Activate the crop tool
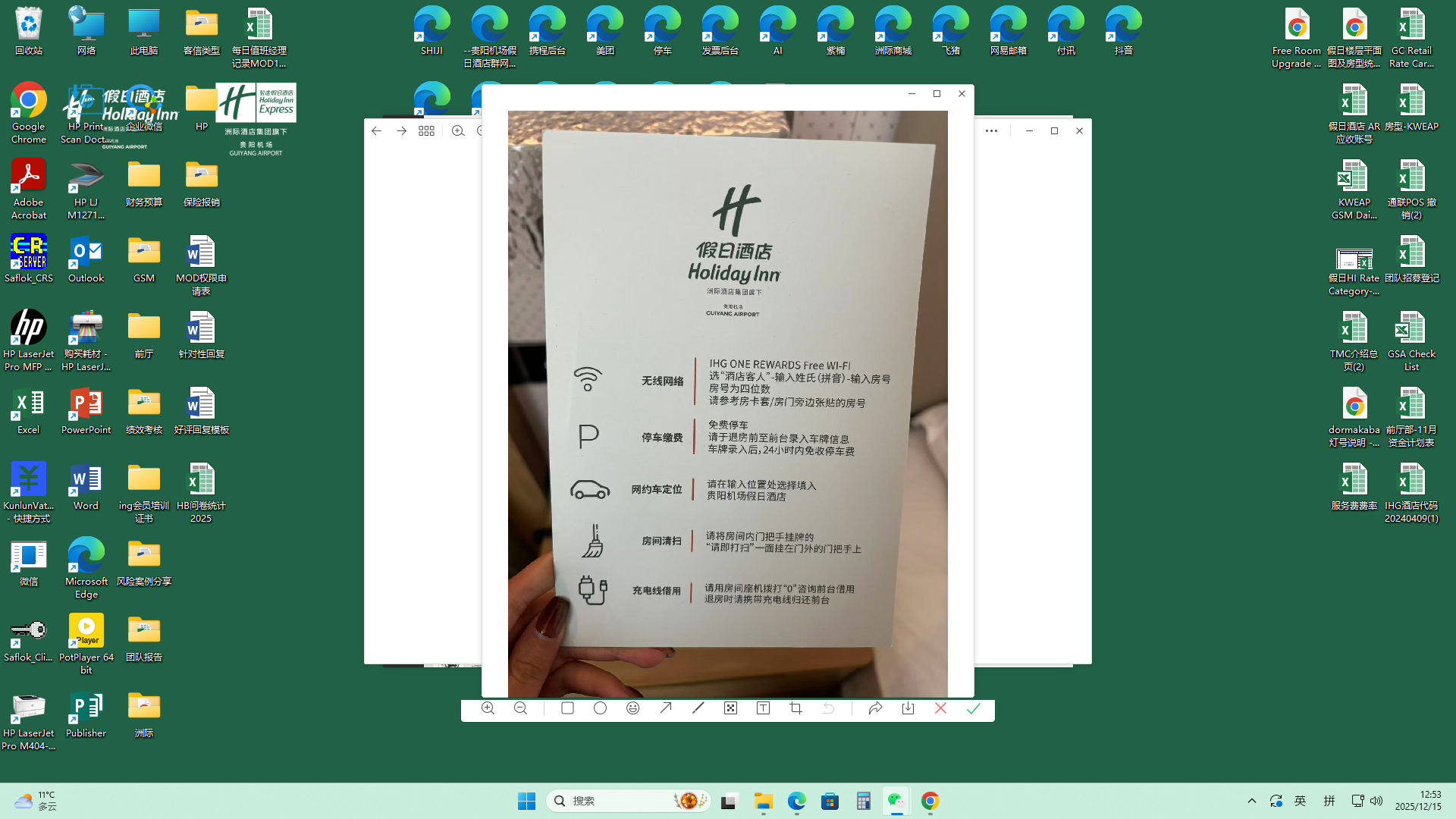Screen dimensions: 1456x819 (795, 708)
